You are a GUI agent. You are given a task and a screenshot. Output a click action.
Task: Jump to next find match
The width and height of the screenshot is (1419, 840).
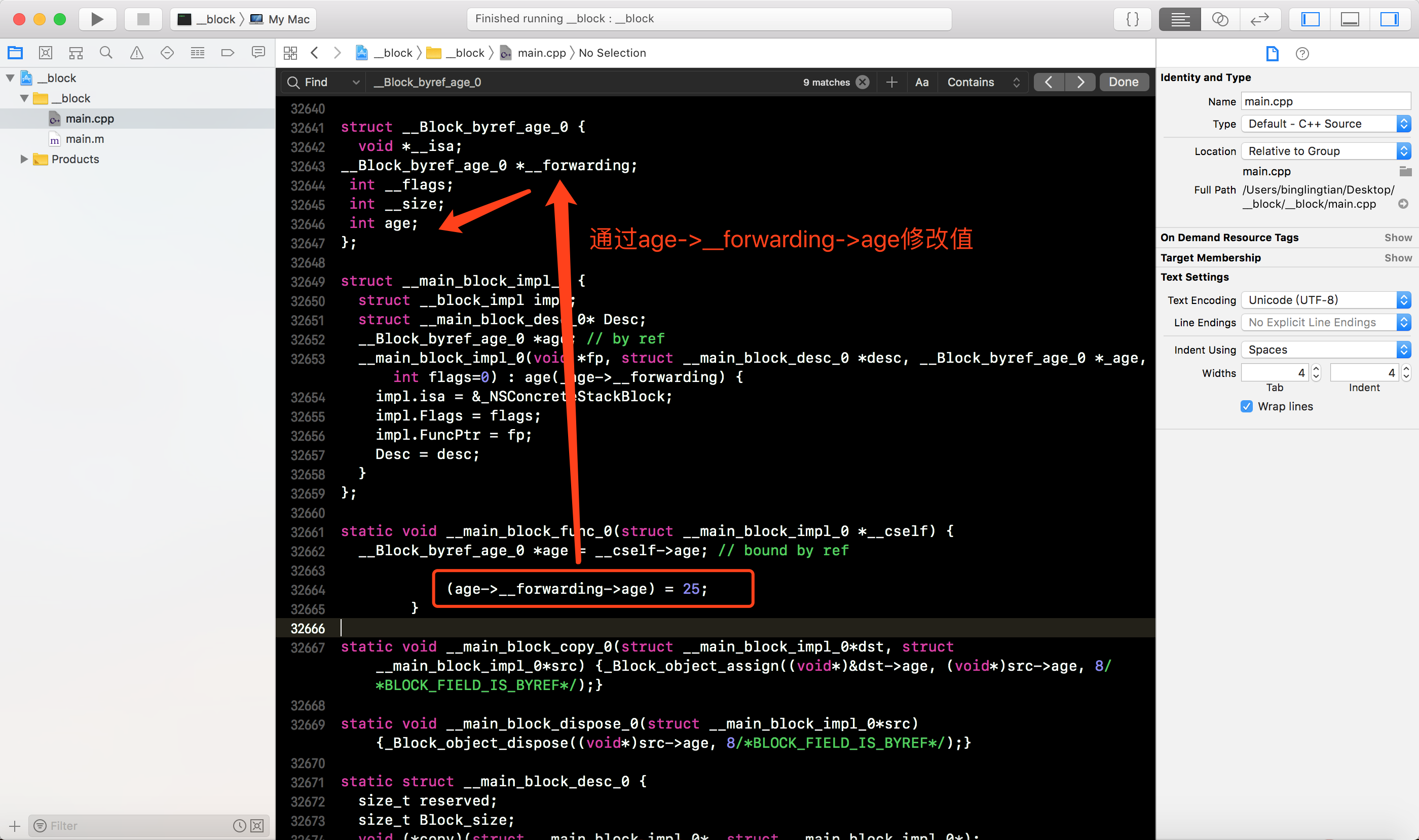(x=1080, y=82)
